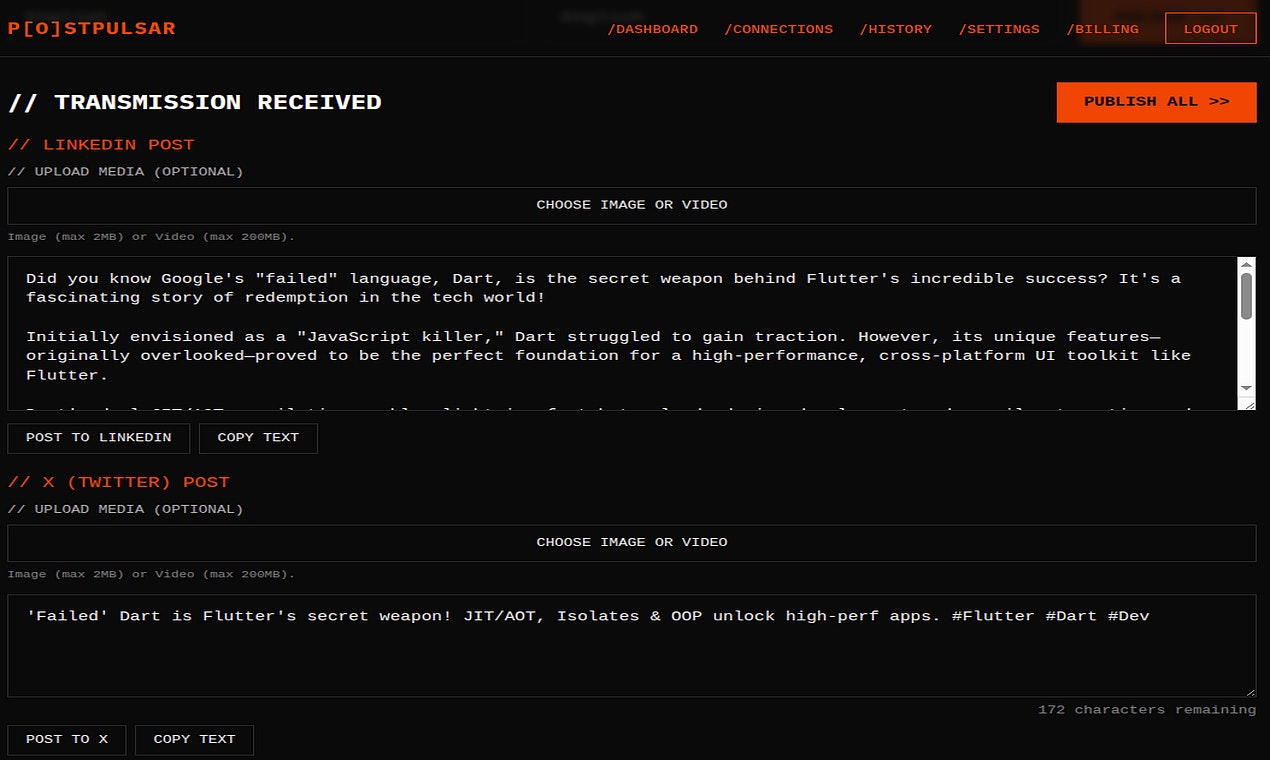Viewport: 1270px width, 760px height.
Task: Click upload media label under LinkedIn post
Action: coord(126,172)
